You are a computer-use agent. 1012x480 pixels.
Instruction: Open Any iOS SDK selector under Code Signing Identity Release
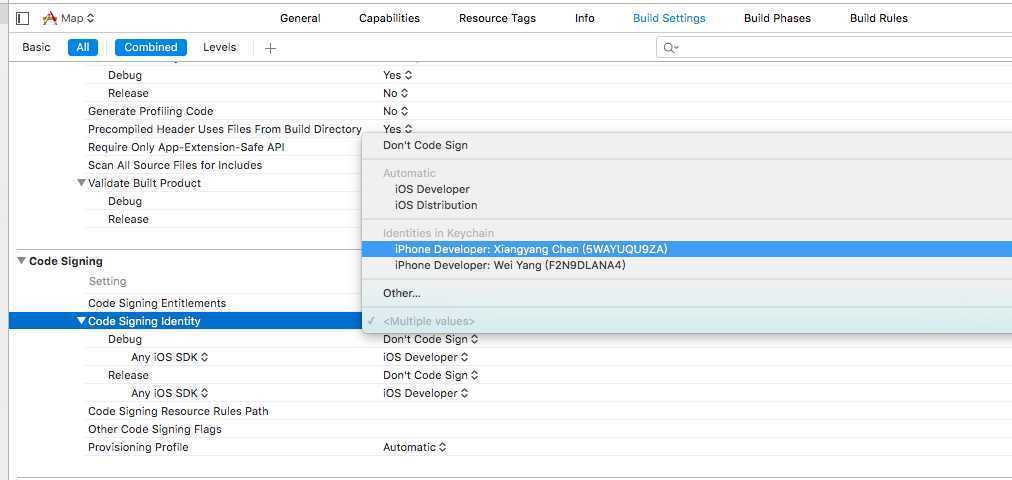[170, 393]
